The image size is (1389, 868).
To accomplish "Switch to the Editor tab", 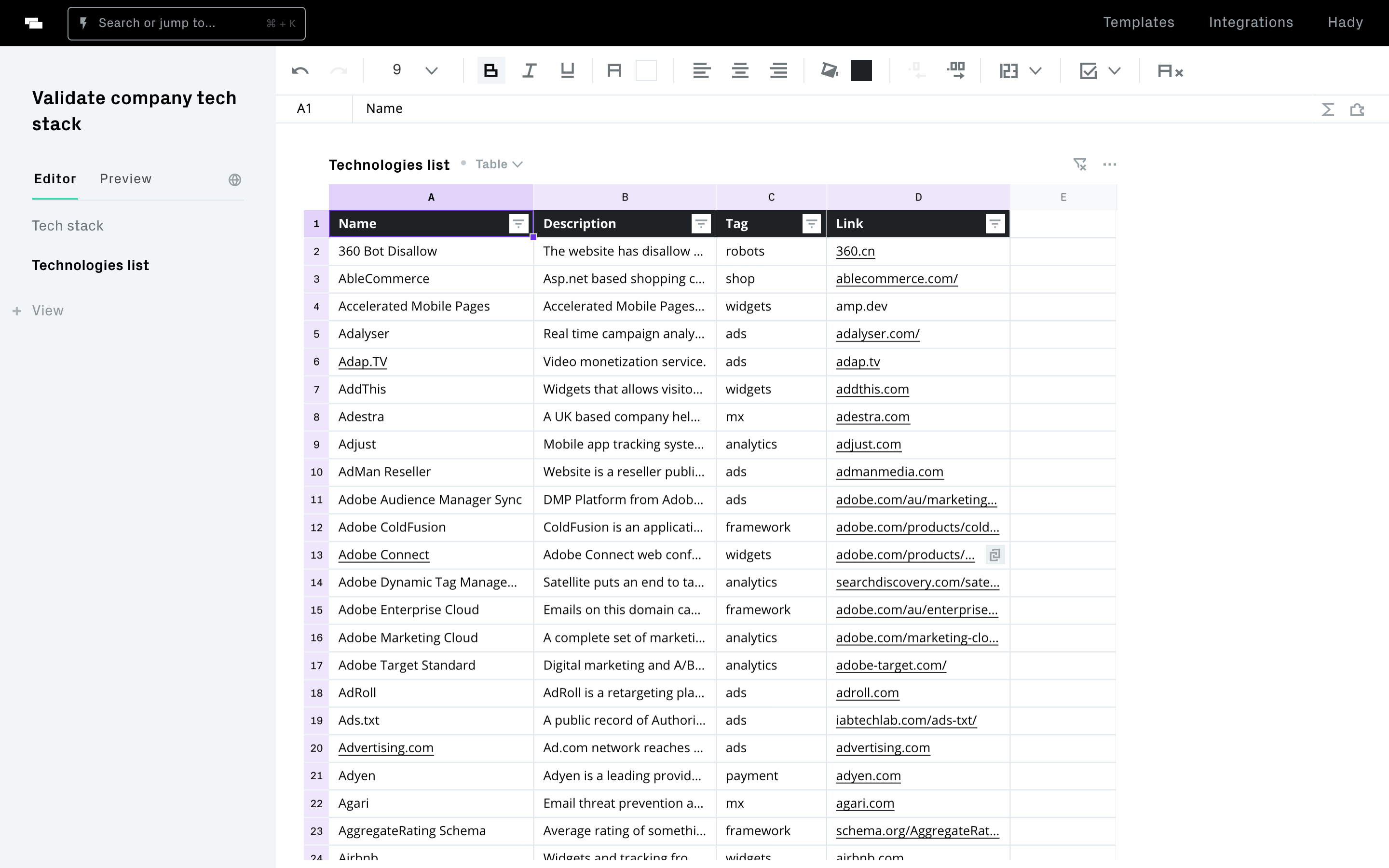I will pos(54,179).
